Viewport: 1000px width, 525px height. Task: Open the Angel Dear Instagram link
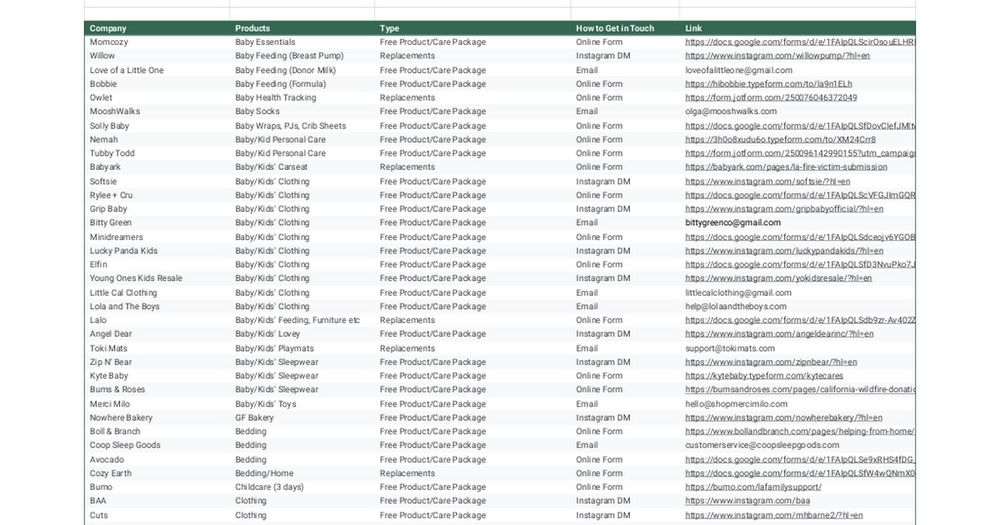tap(779, 334)
